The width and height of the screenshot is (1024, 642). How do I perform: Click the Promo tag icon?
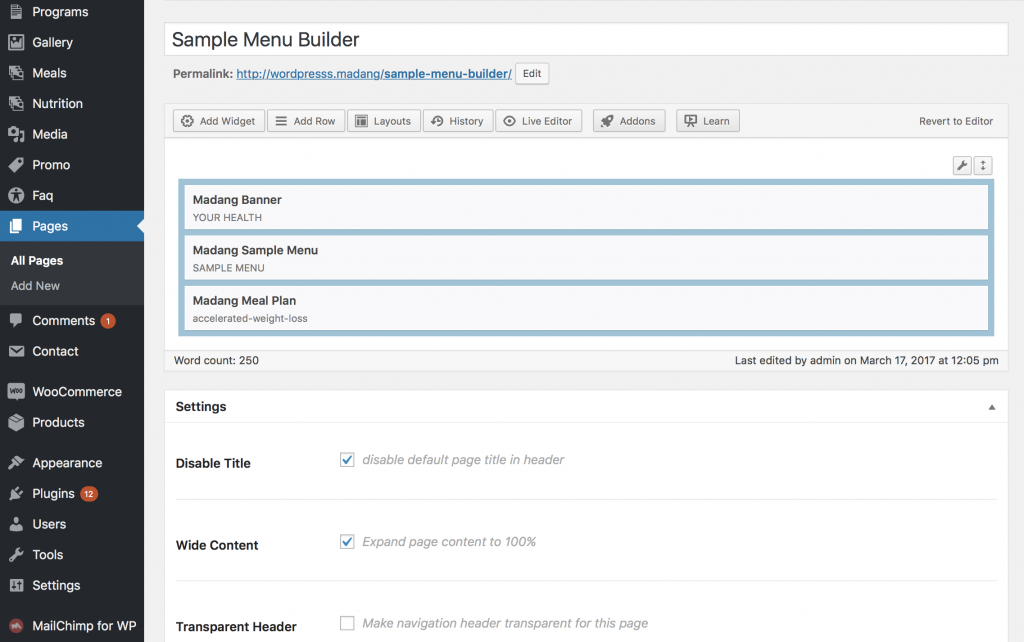click(x=16, y=165)
